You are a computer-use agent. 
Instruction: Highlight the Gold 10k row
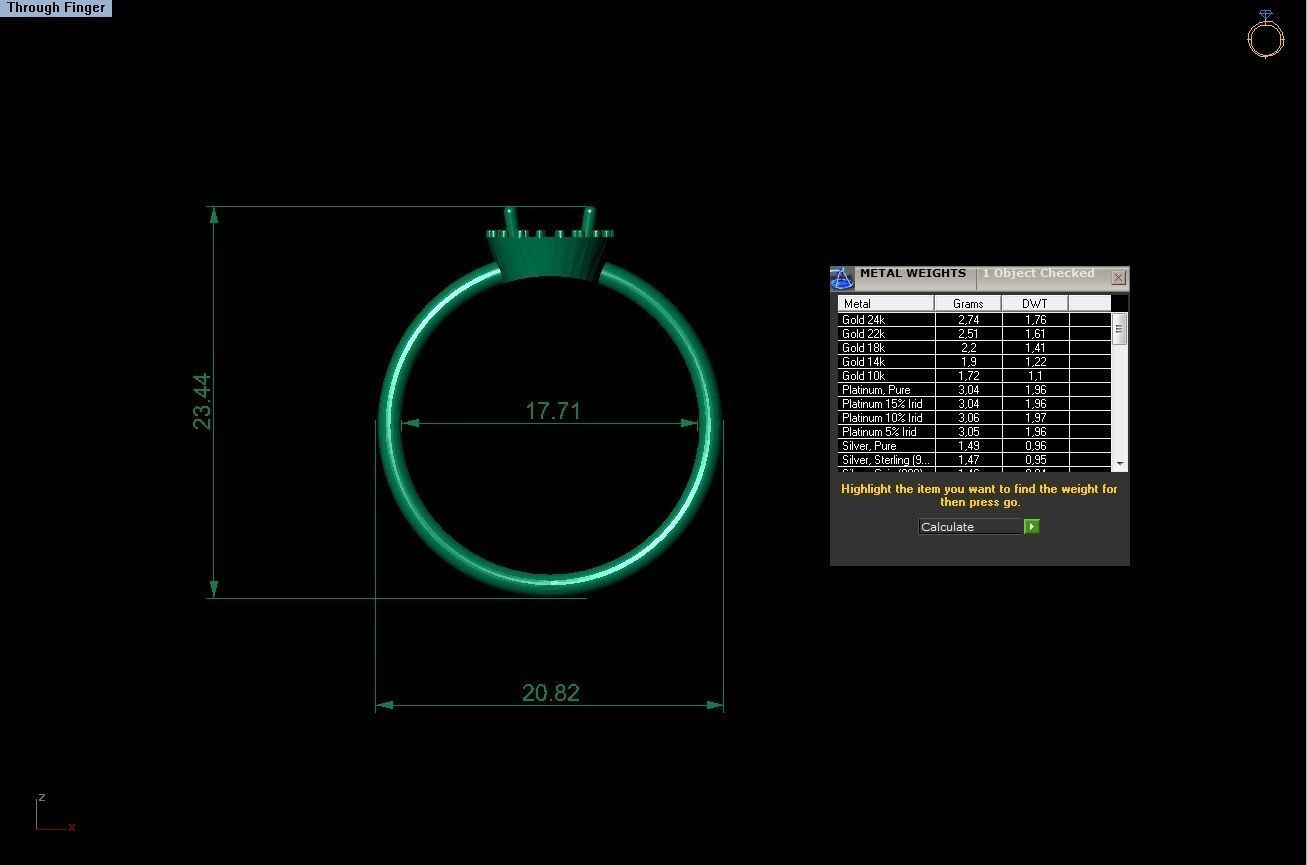[x=974, y=376]
